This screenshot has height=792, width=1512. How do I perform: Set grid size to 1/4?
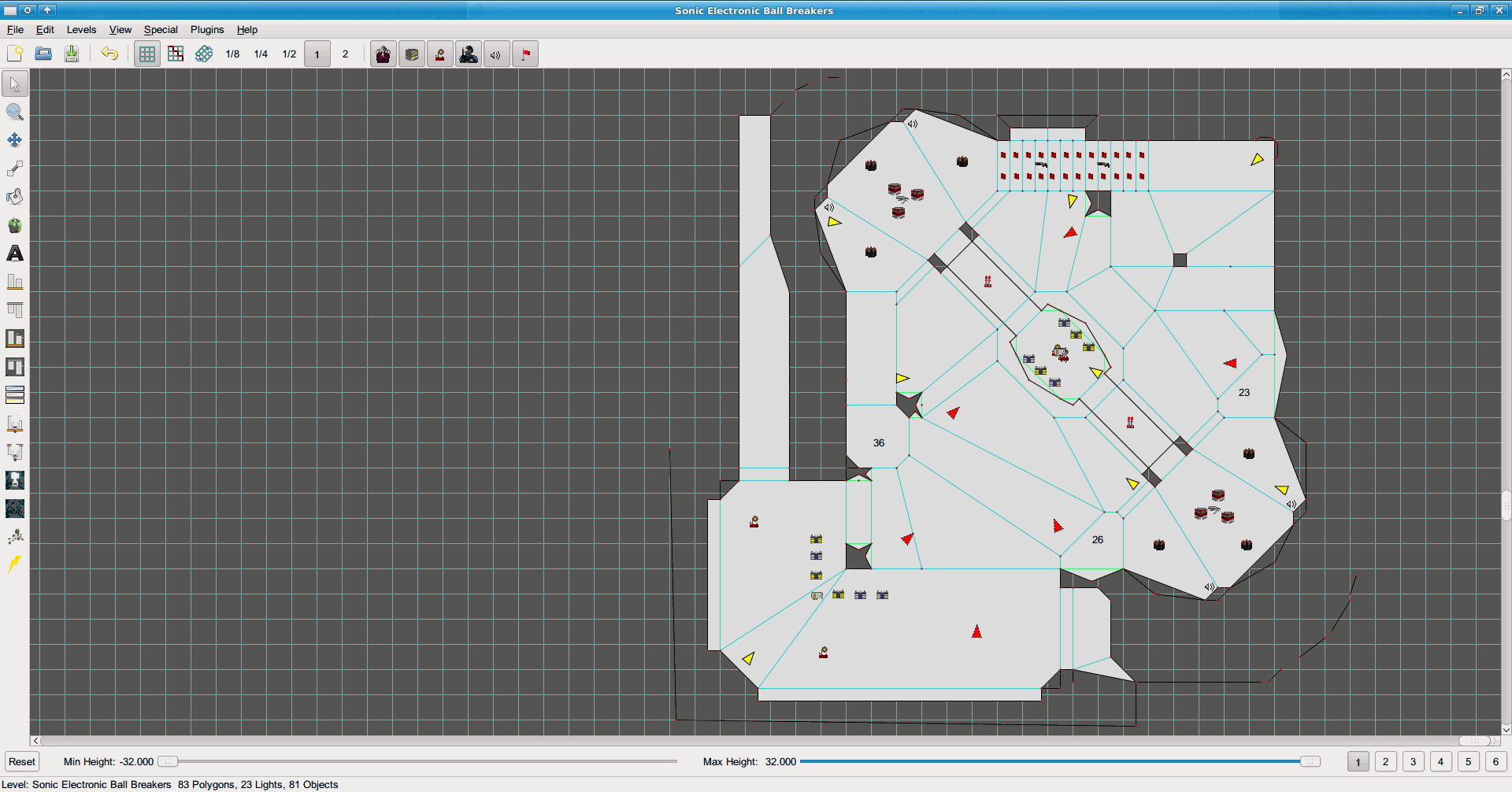pyautogui.click(x=261, y=54)
